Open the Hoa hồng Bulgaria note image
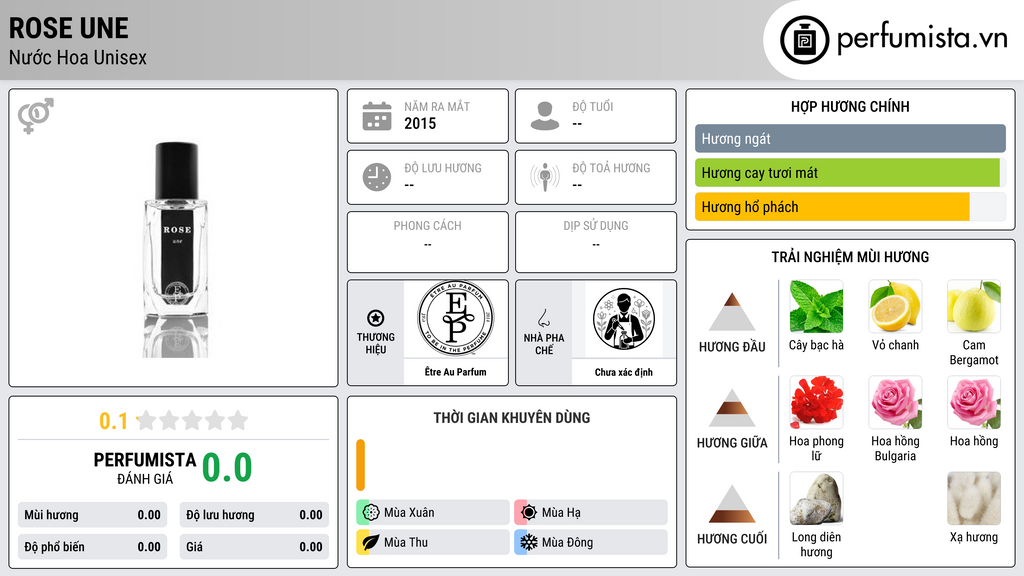Image resolution: width=1024 pixels, height=576 pixels. pyautogui.click(x=895, y=402)
